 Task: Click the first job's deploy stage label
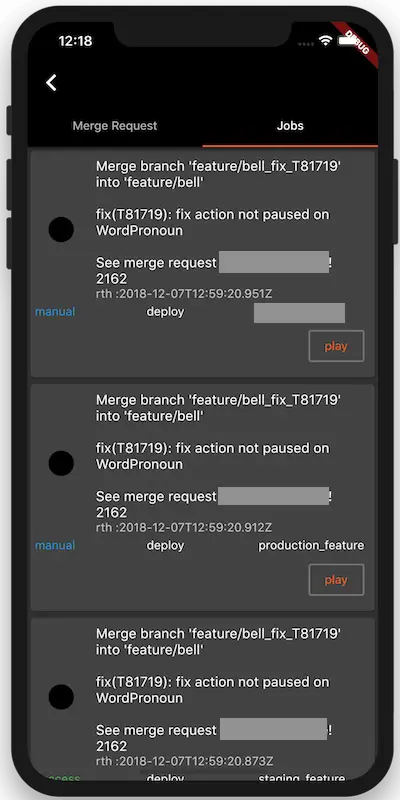pyautogui.click(x=165, y=312)
